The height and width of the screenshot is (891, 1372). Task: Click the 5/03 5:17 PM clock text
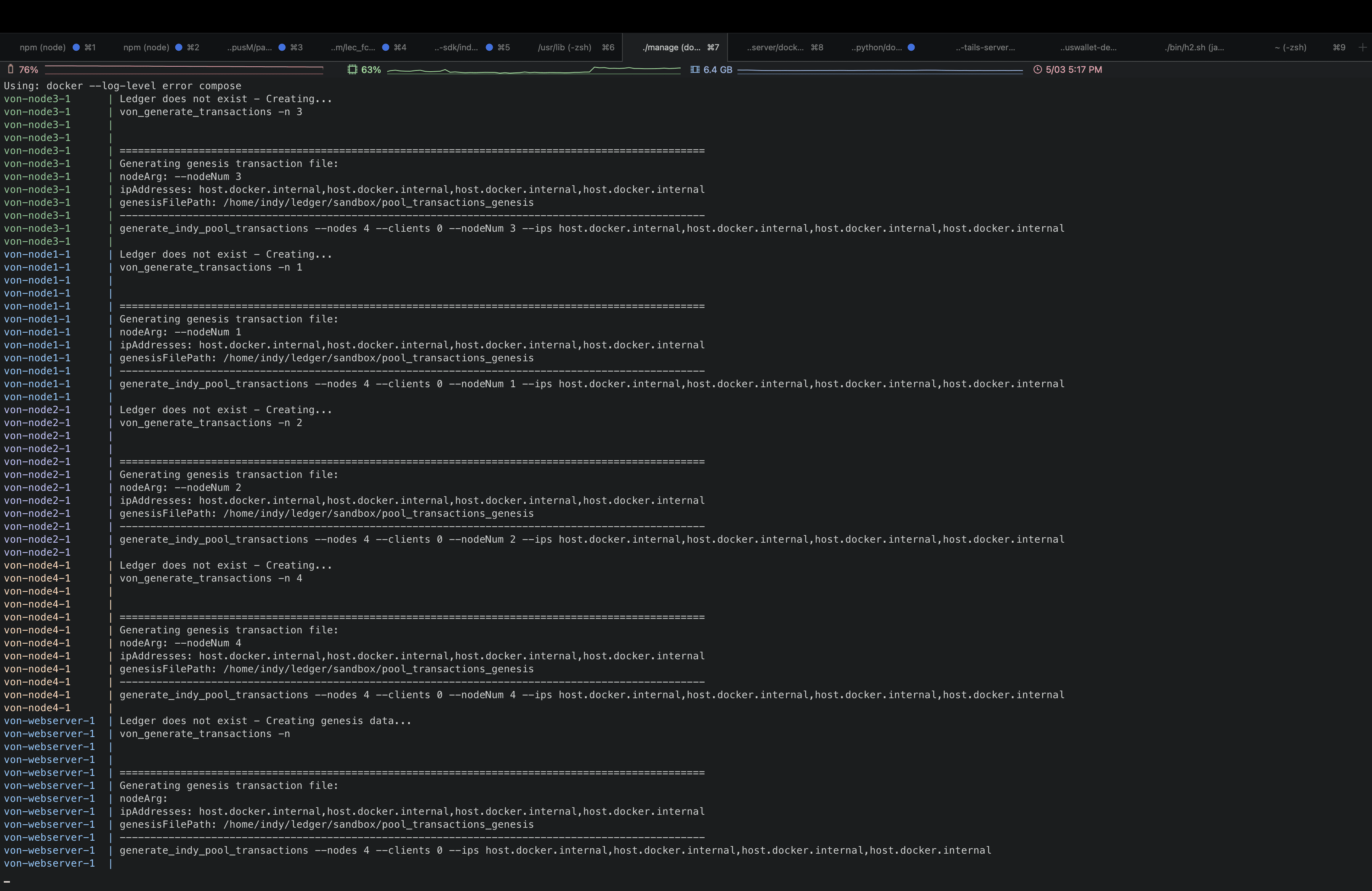point(1074,69)
